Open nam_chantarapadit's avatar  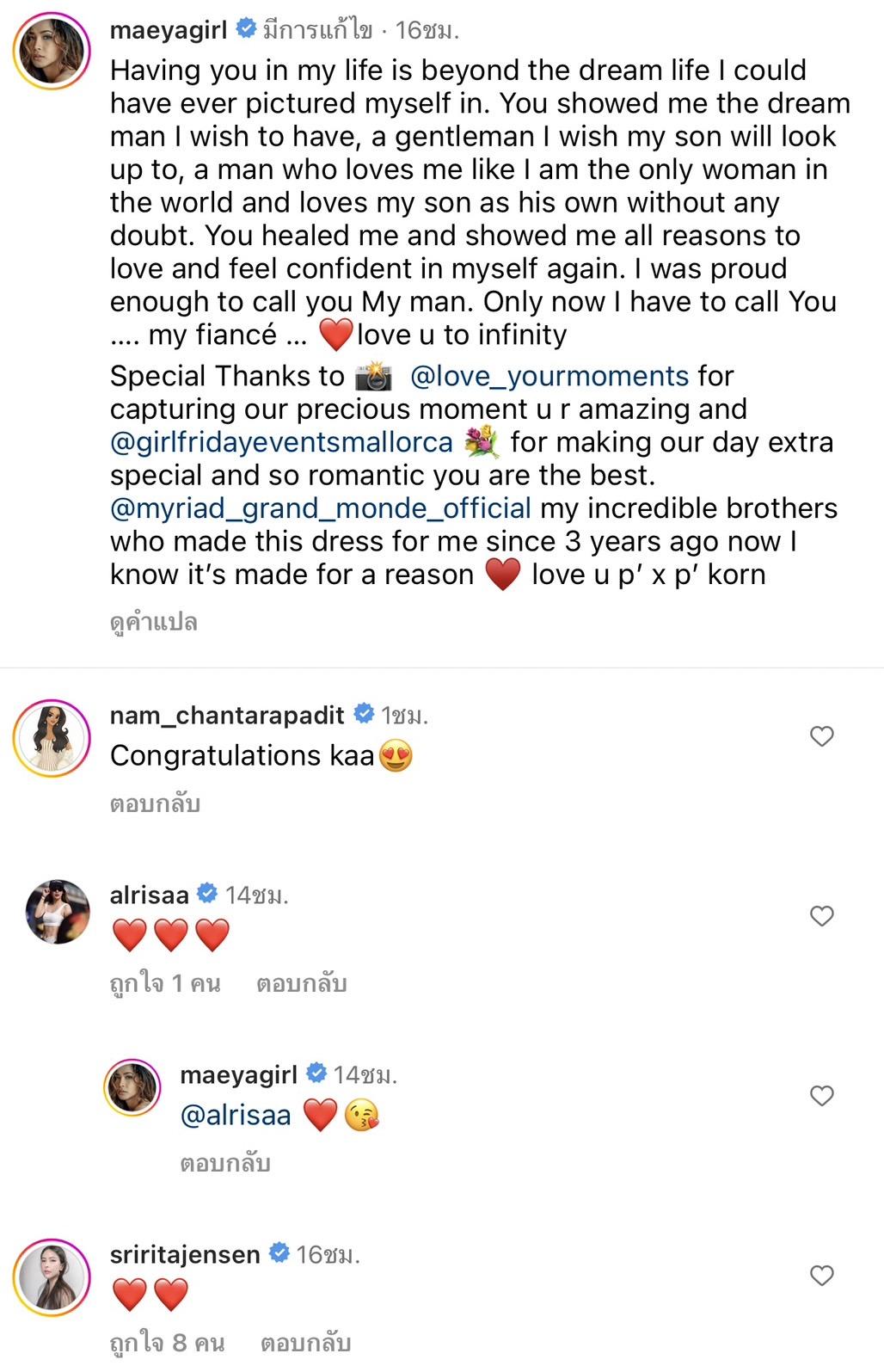pos(52,740)
